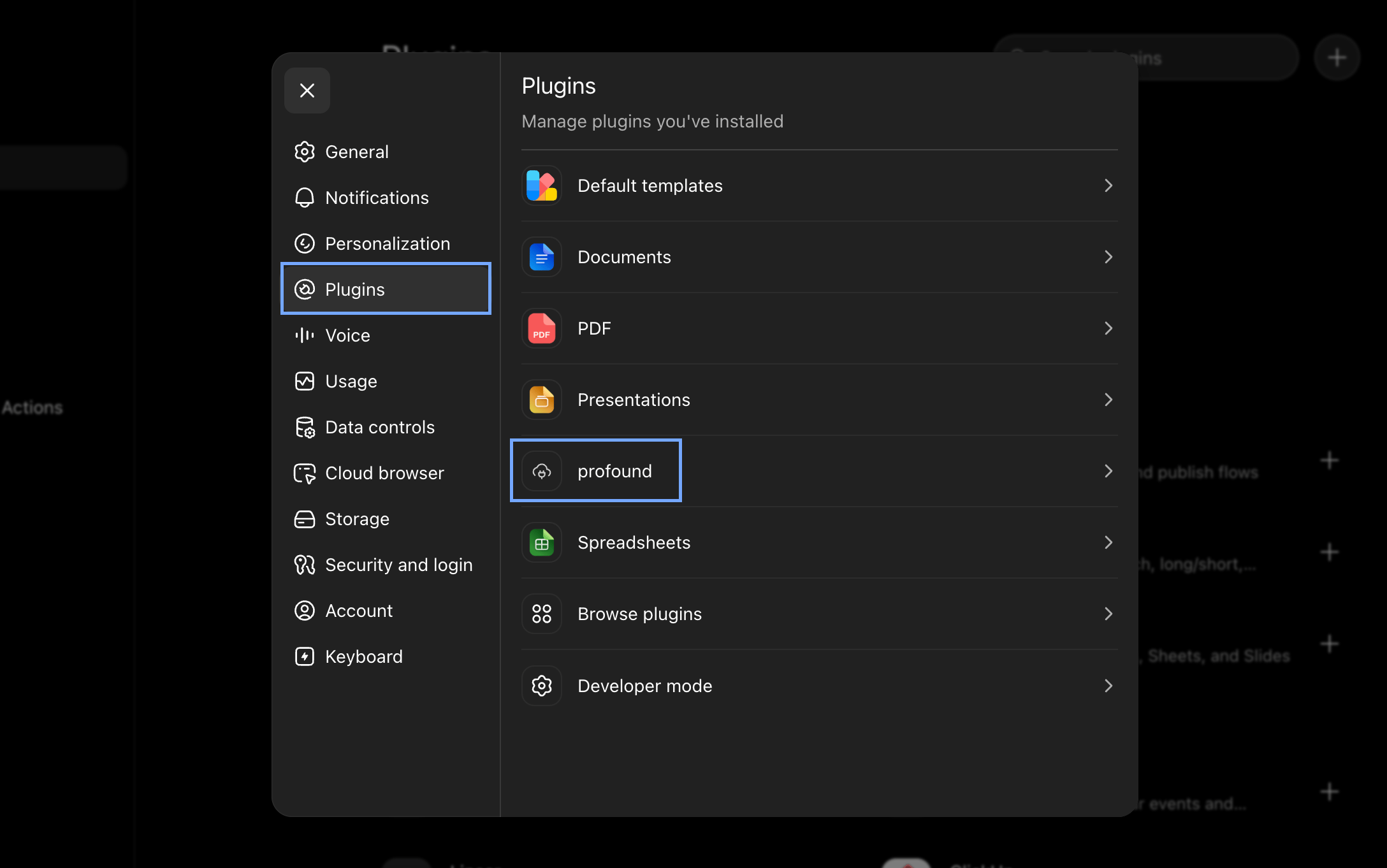Click the red PDF plugin icon
Screen dimensions: 1387x868
coord(542,328)
